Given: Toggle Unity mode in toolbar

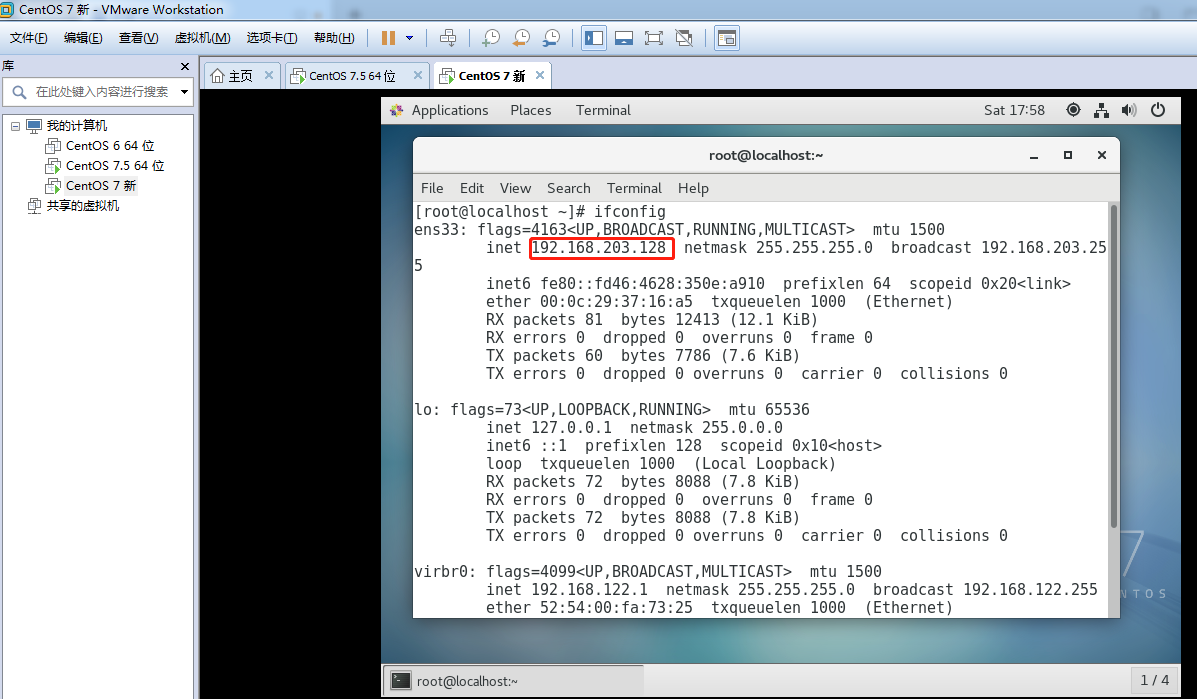Looking at the screenshot, I should 684,38.
